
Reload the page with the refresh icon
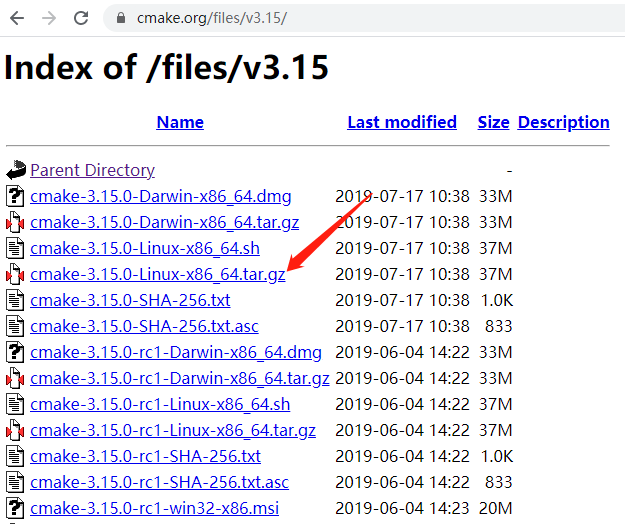pyautogui.click(x=81, y=18)
